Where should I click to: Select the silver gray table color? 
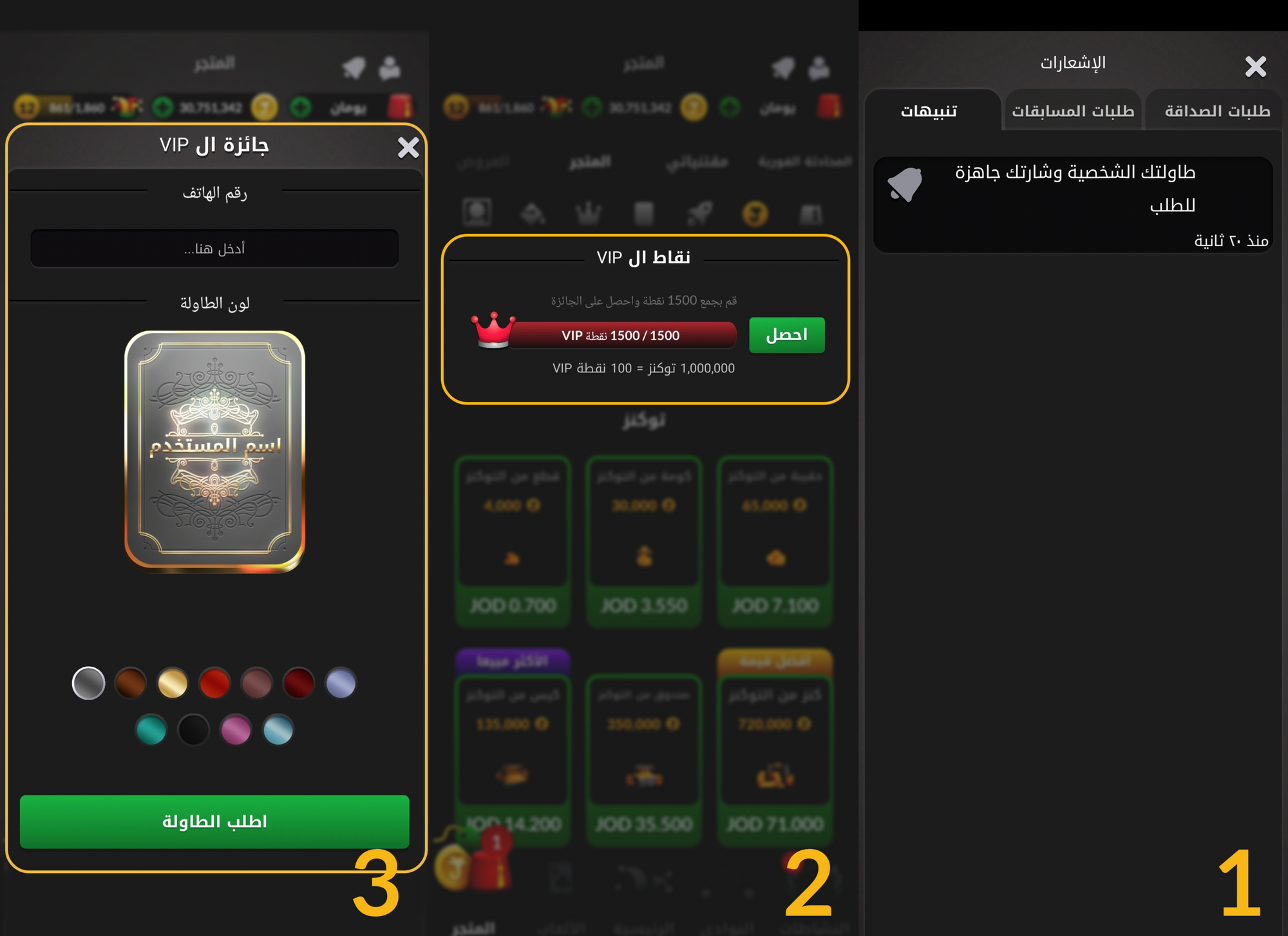89,683
